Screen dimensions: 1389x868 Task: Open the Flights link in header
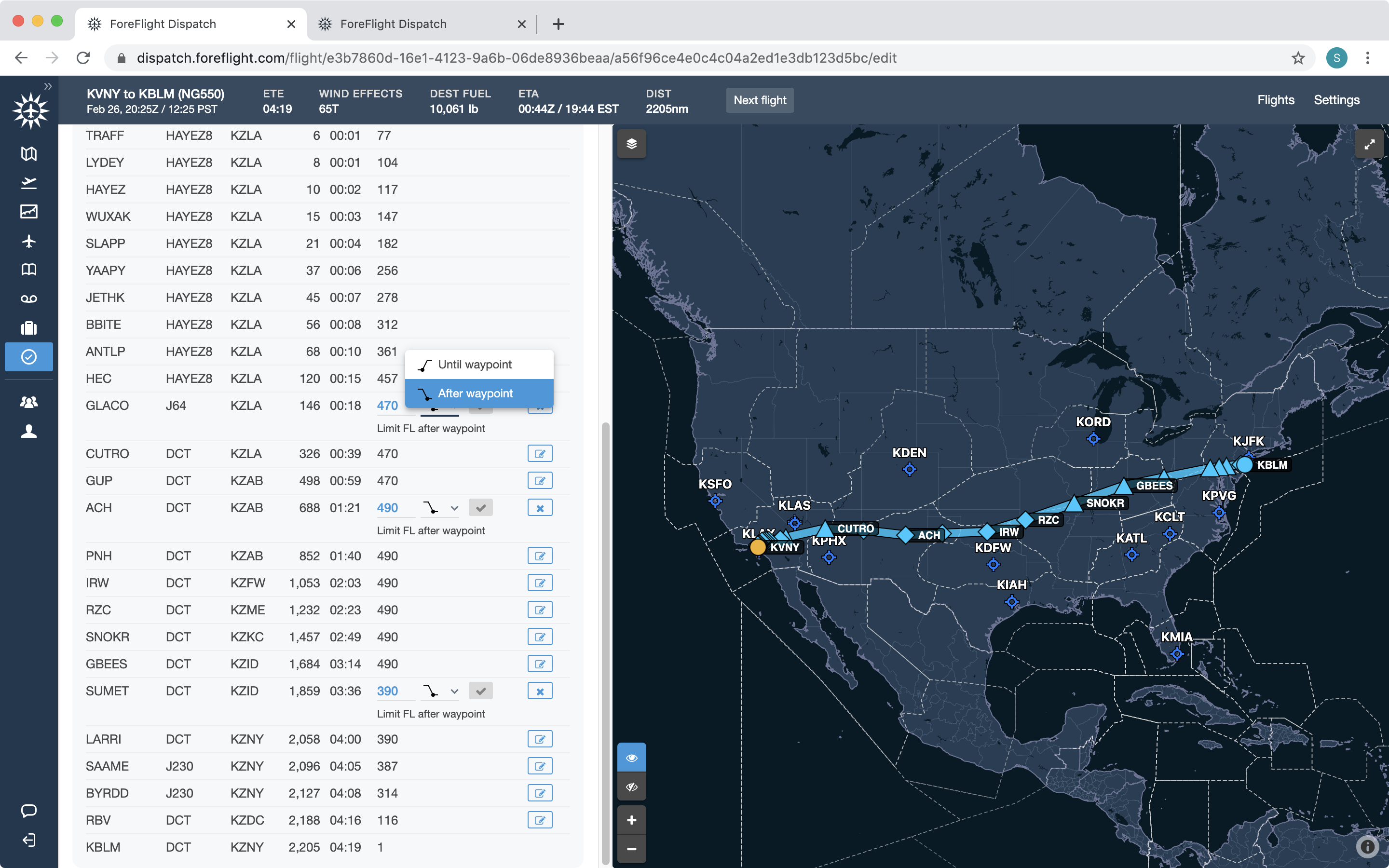point(1275,100)
